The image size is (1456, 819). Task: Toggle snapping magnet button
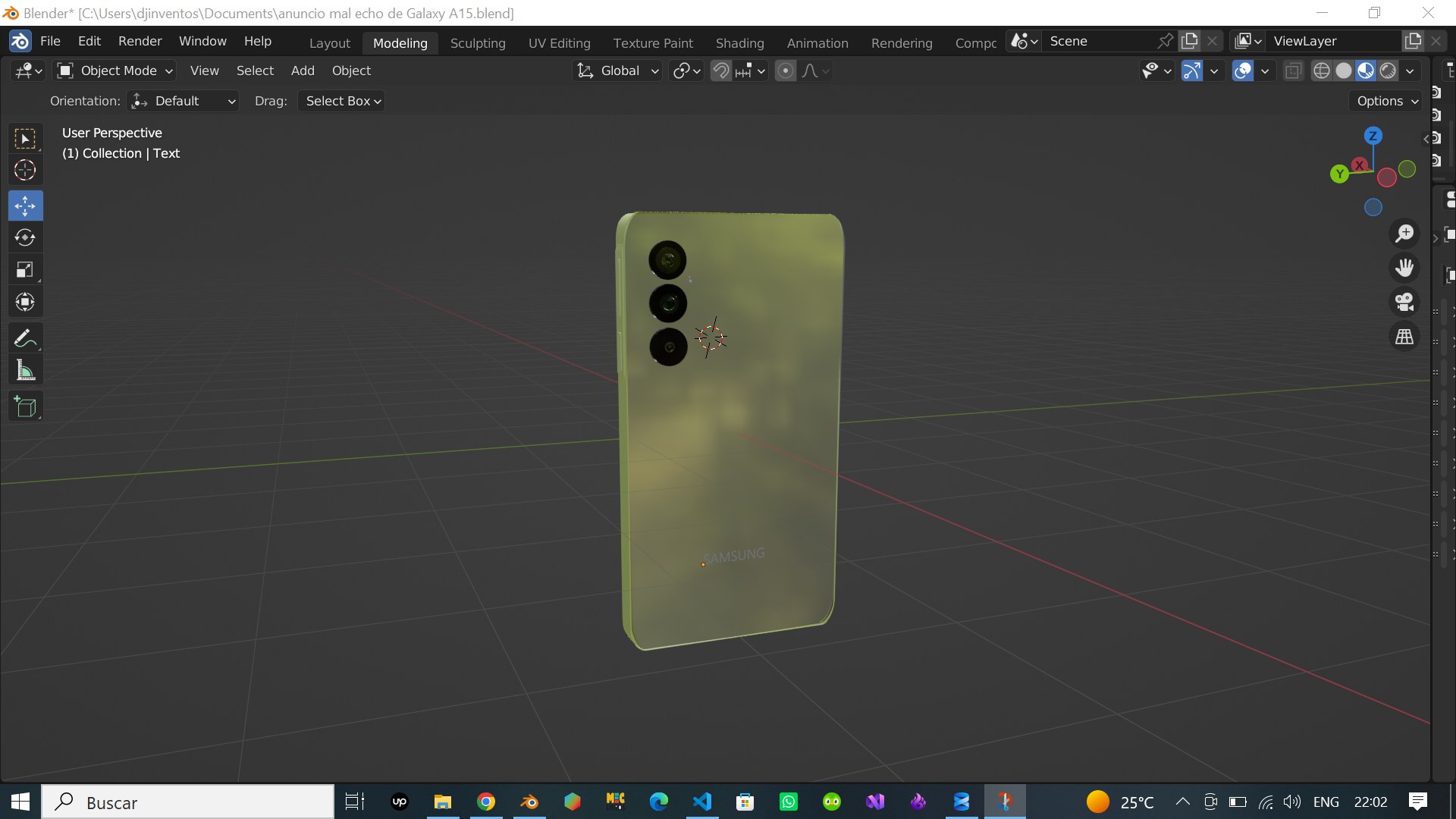721,71
